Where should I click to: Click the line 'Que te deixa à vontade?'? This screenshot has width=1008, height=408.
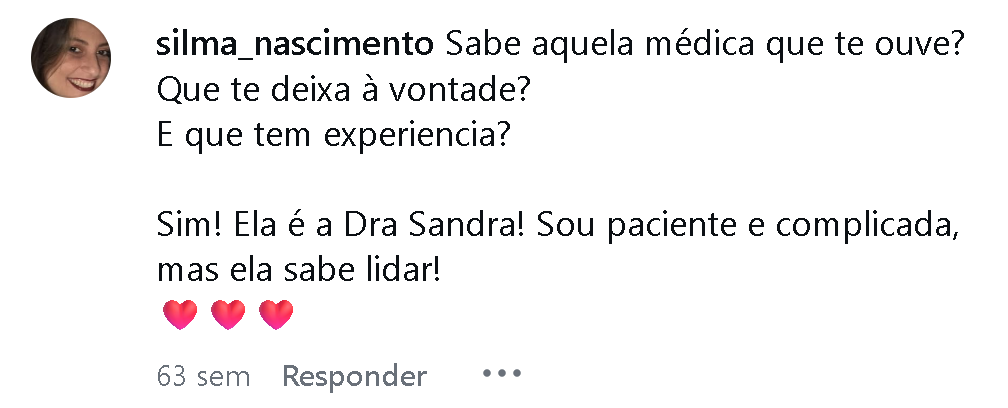[343, 93]
